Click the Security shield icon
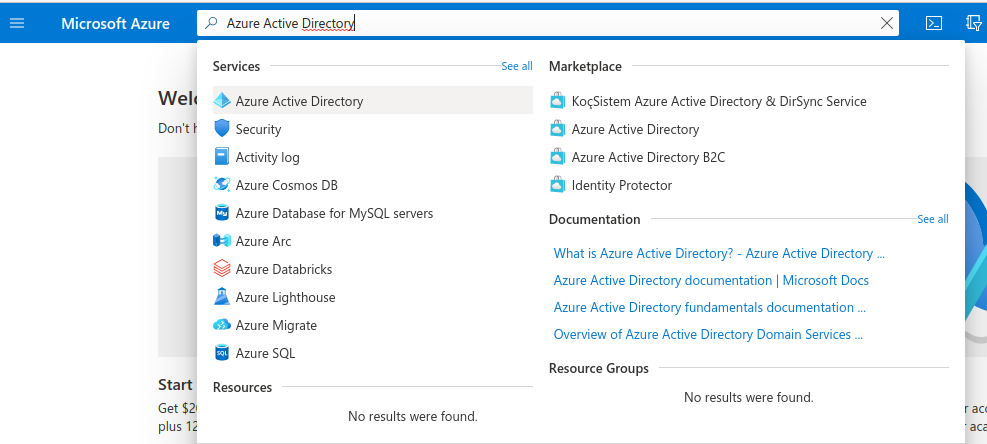 222,129
